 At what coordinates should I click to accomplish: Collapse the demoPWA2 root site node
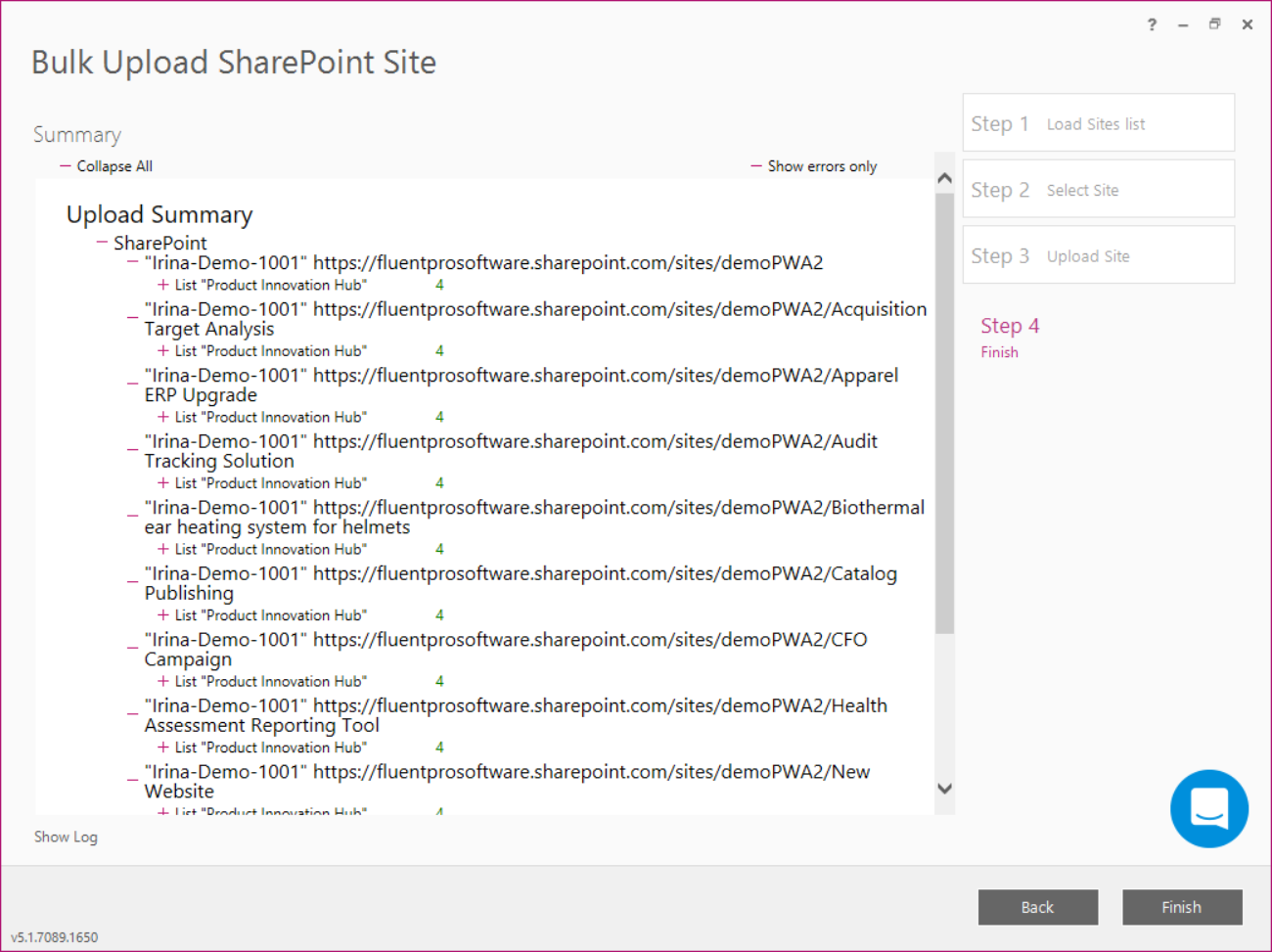[133, 262]
